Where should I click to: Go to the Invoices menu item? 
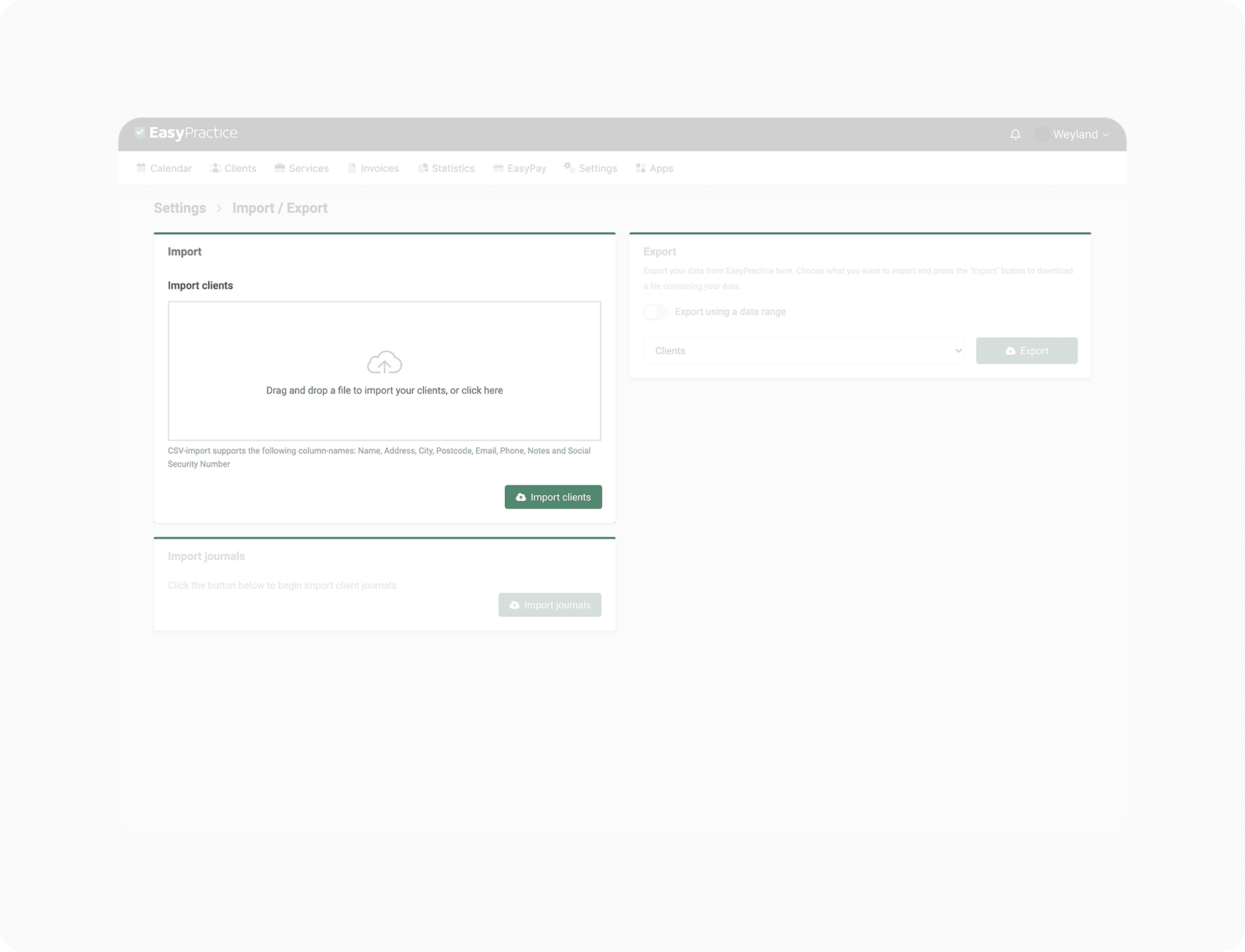tap(373, 168)
